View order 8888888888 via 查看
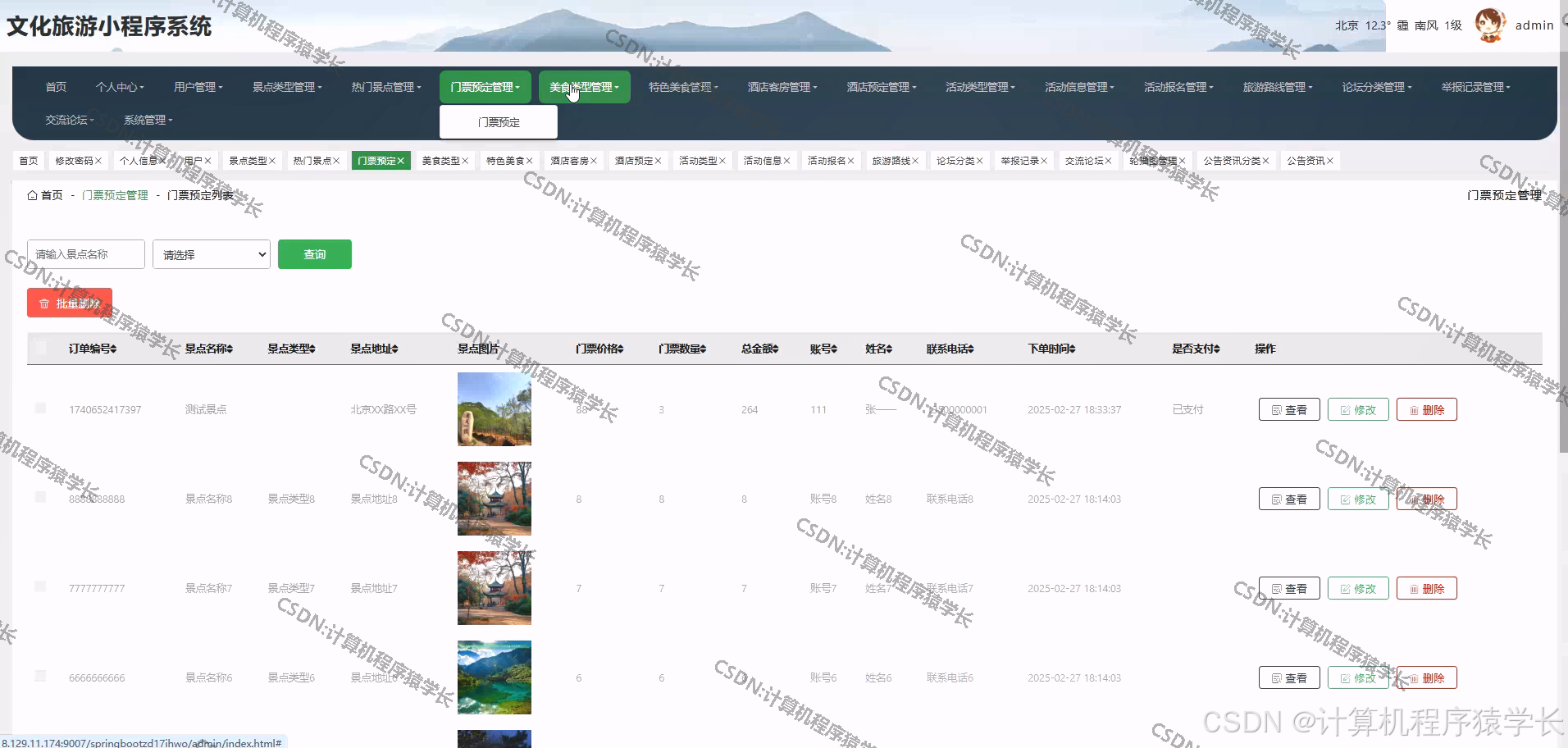1568x748 pixels. (1289, 499)
